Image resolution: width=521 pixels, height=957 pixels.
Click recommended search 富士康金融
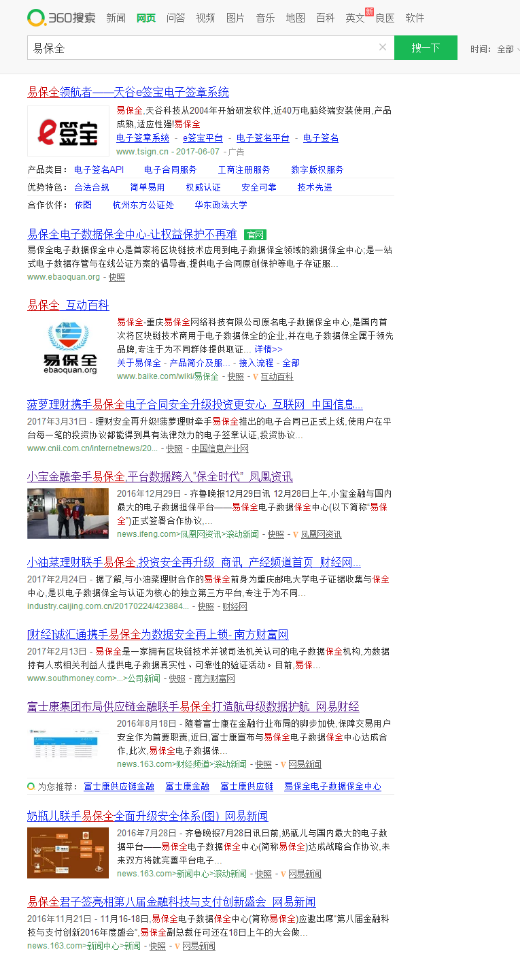click(x=187, y=787)
